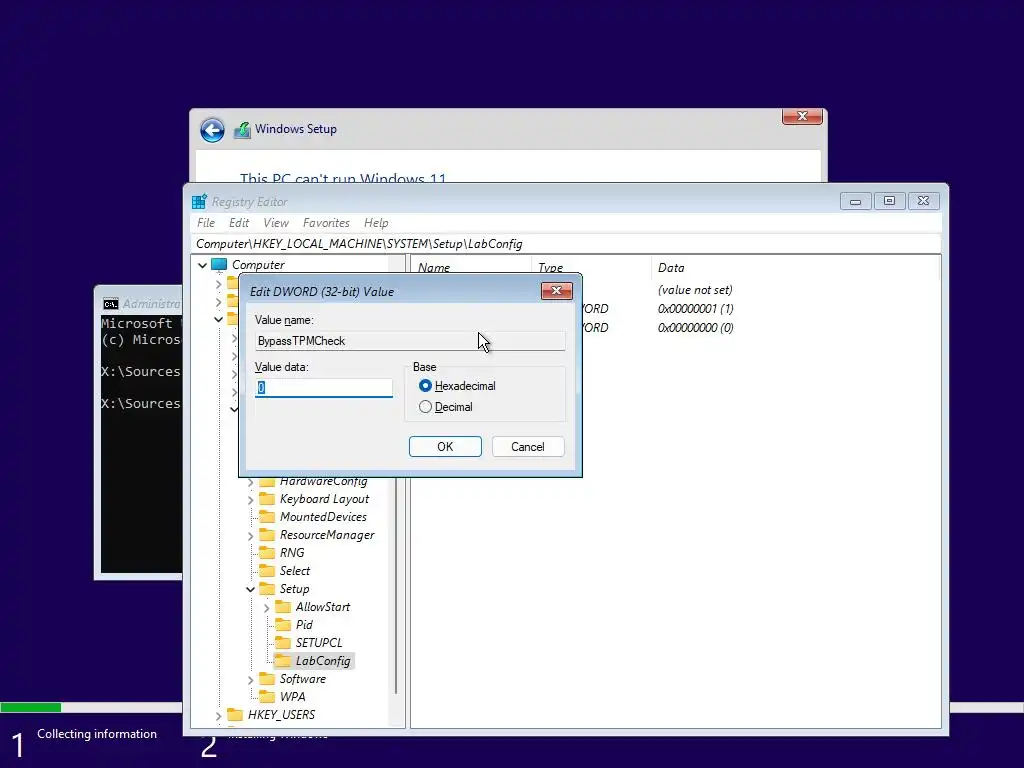Expand the AllowStart key
The height and width of the screenshot is (768, 1024).
(266, 608)
